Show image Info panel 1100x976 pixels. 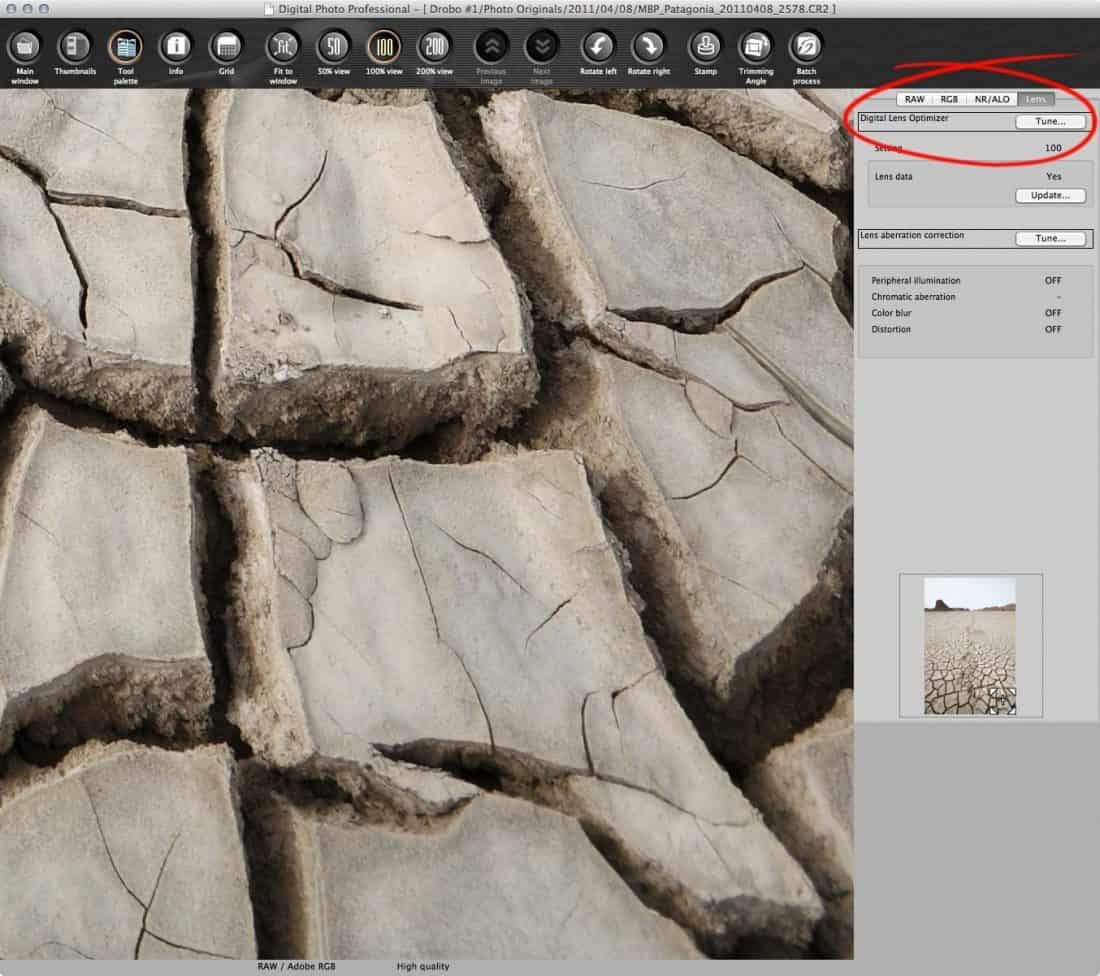pyautogui.click(x=176, y=47)
